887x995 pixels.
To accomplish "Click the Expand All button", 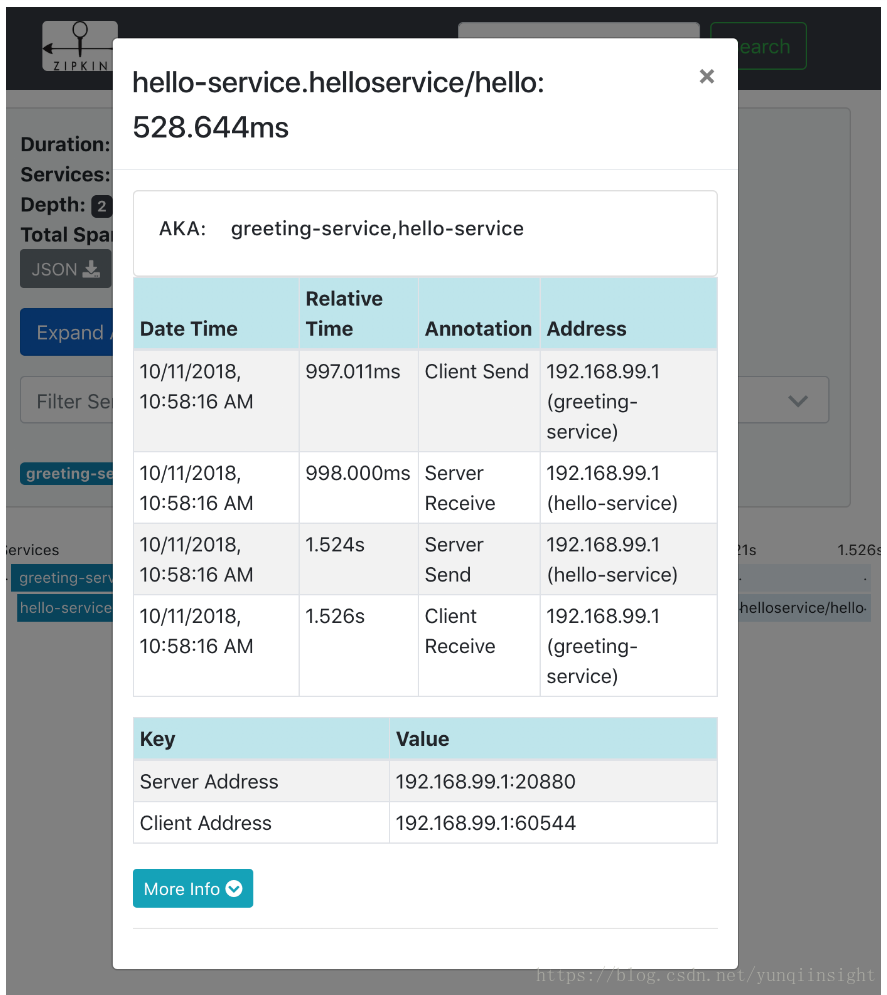I will tap(67, 332).
